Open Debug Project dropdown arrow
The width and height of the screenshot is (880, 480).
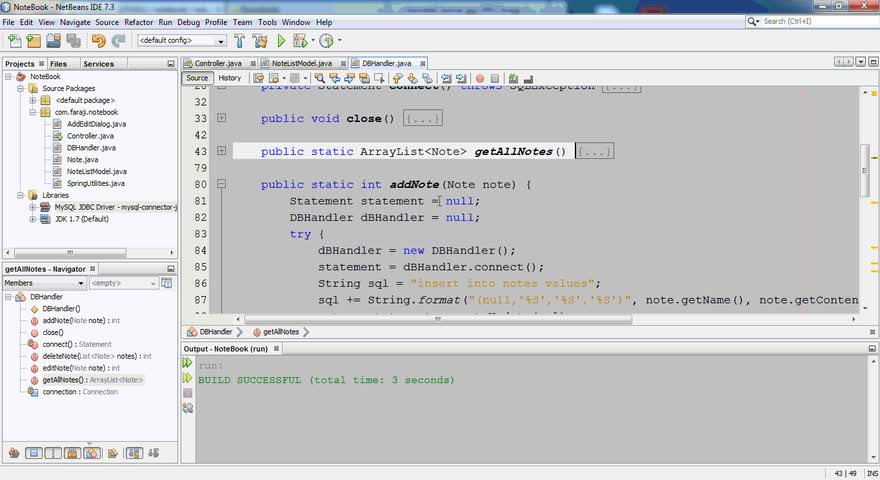313,40
